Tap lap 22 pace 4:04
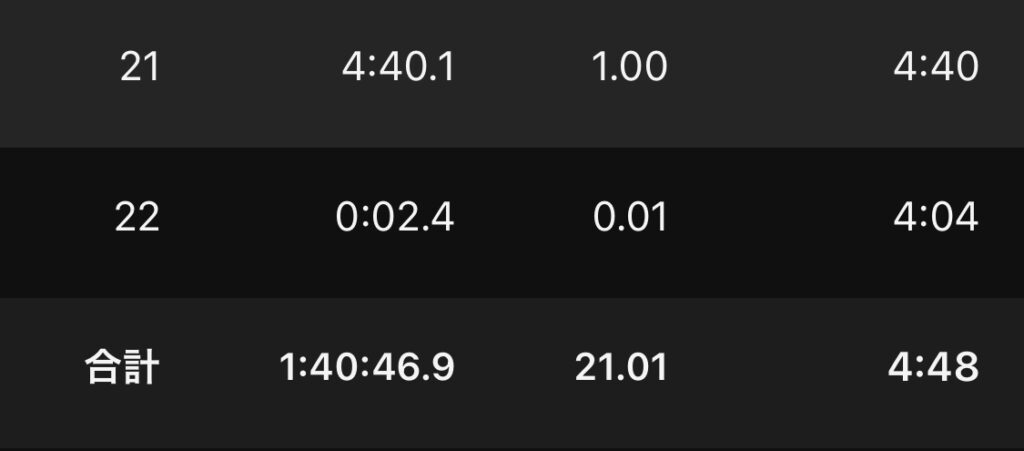Image resolution: width=1024 pixels, height=451 pixels. tap(936, 217)
